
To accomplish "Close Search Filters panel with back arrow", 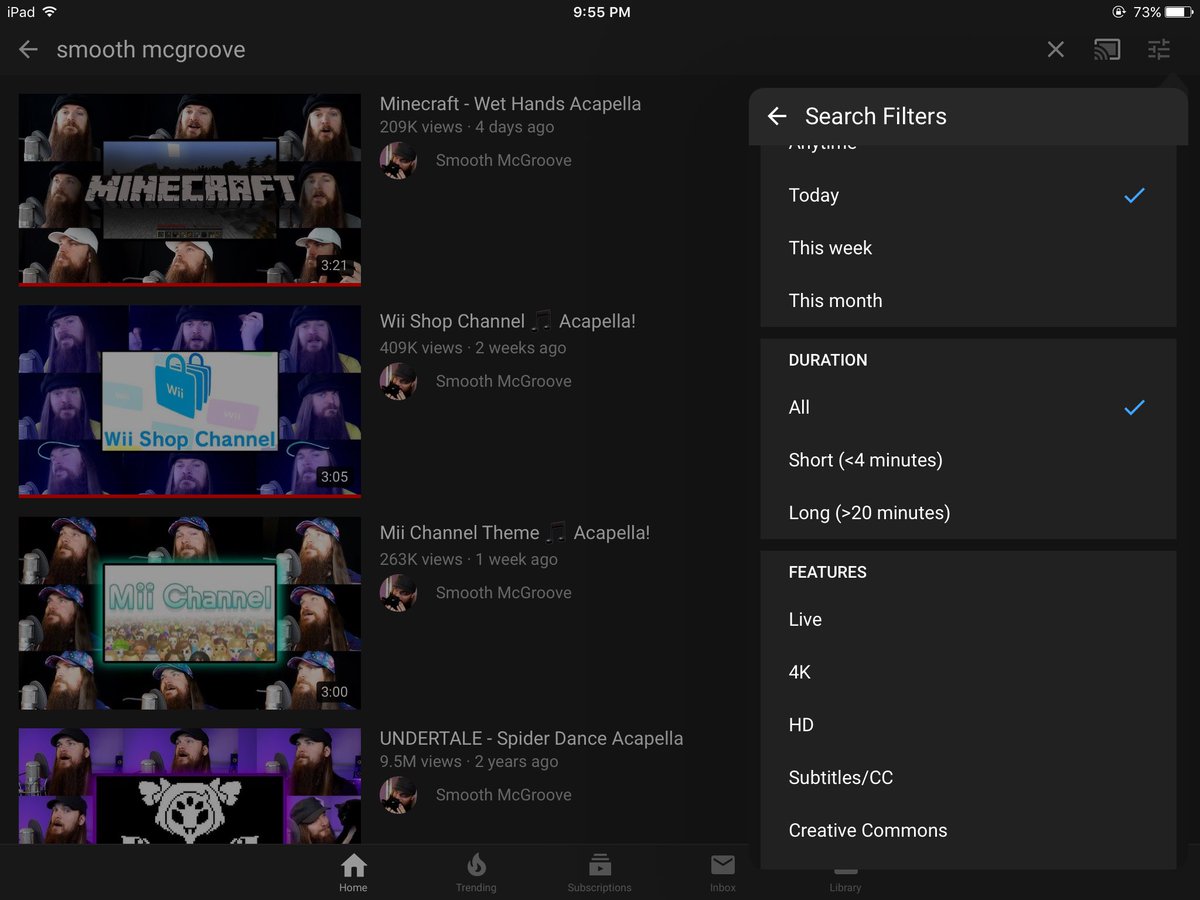I will click(777, 116).
